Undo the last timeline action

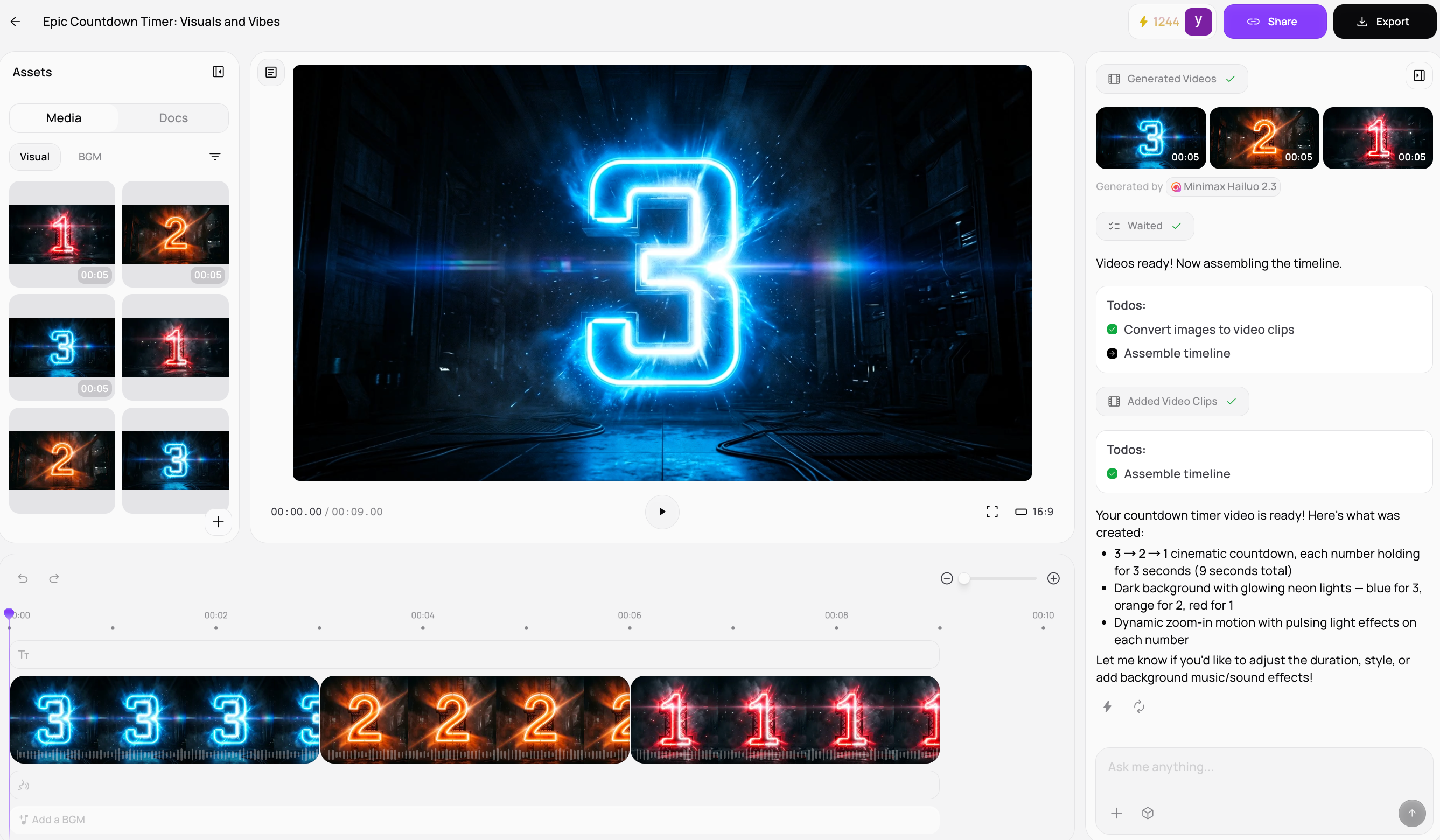pos(23,578)
